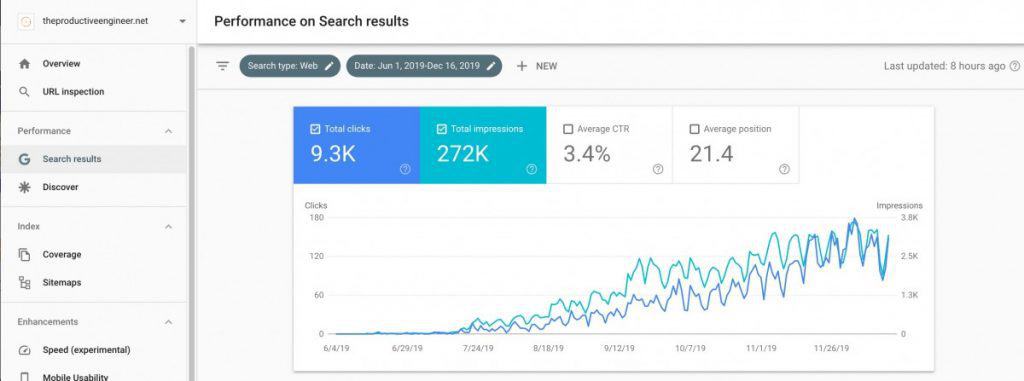
Task: Open help icon on Average CTR card
Action: pyautogui.click(x=658, y=169)
